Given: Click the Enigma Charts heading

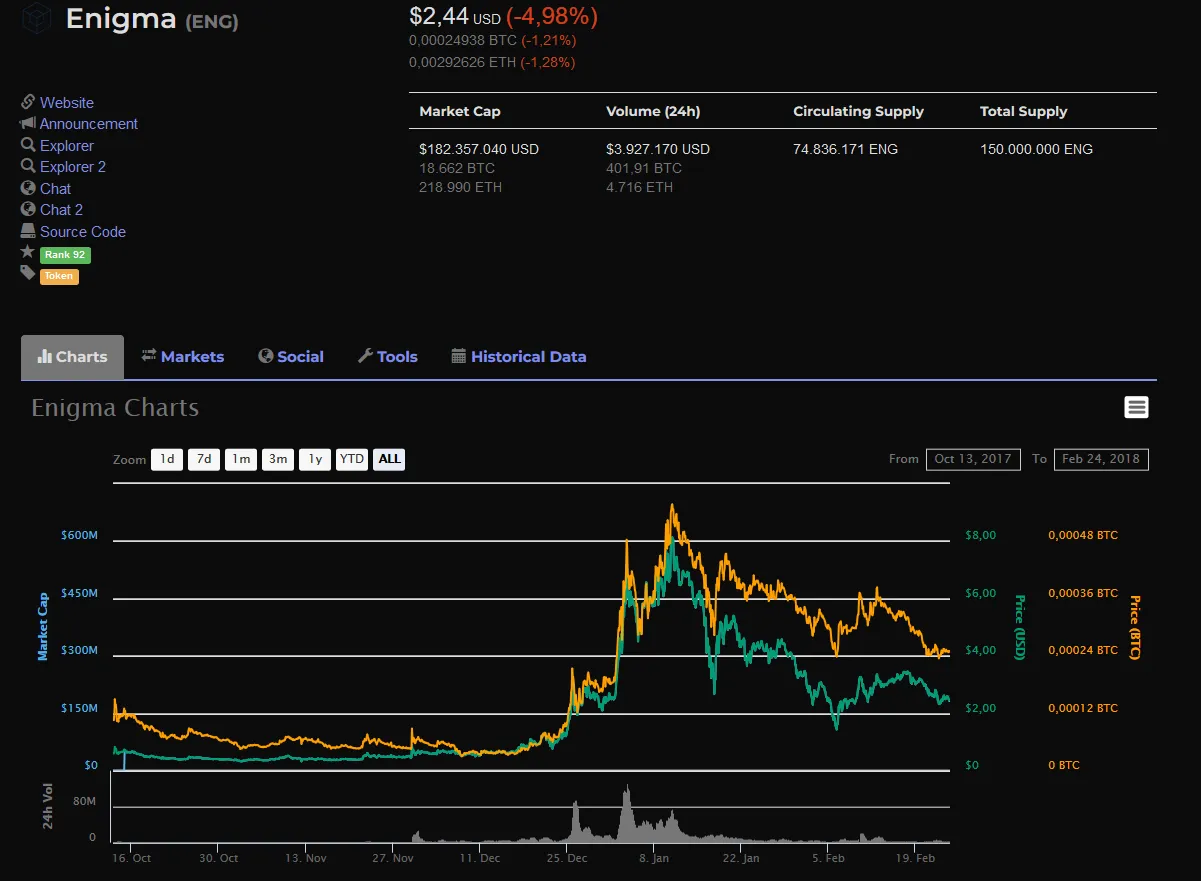Looking at the screenshot, I should (x=115, y=408).
